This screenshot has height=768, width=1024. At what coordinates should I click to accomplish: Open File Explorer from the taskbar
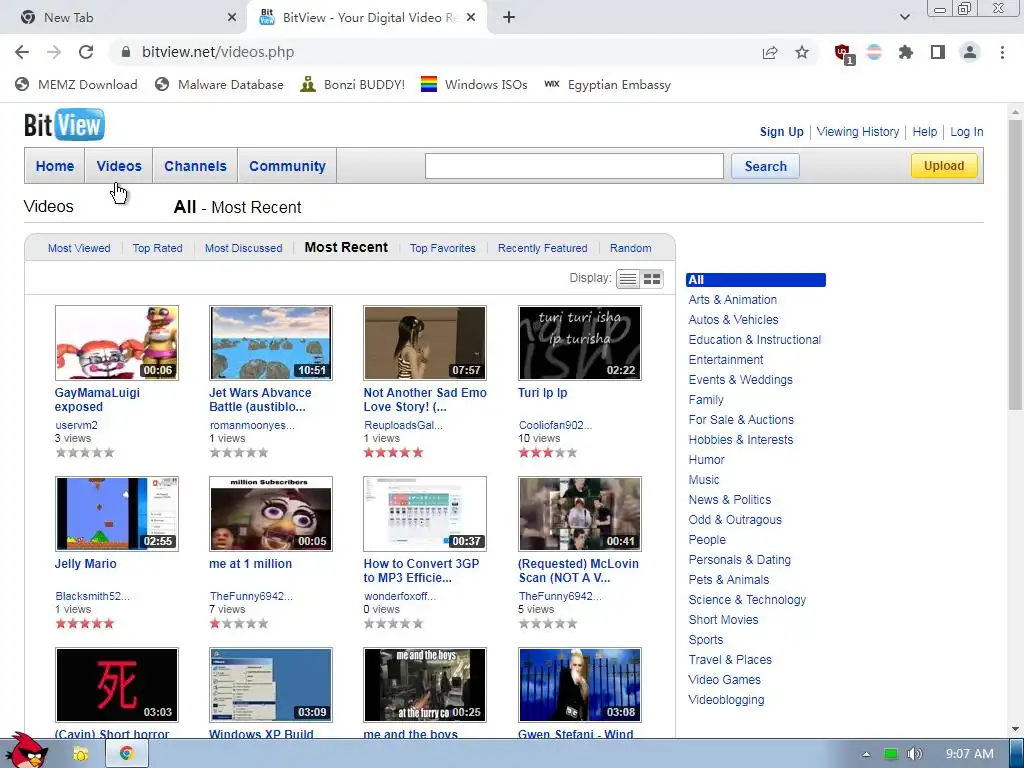pos(81,754)
